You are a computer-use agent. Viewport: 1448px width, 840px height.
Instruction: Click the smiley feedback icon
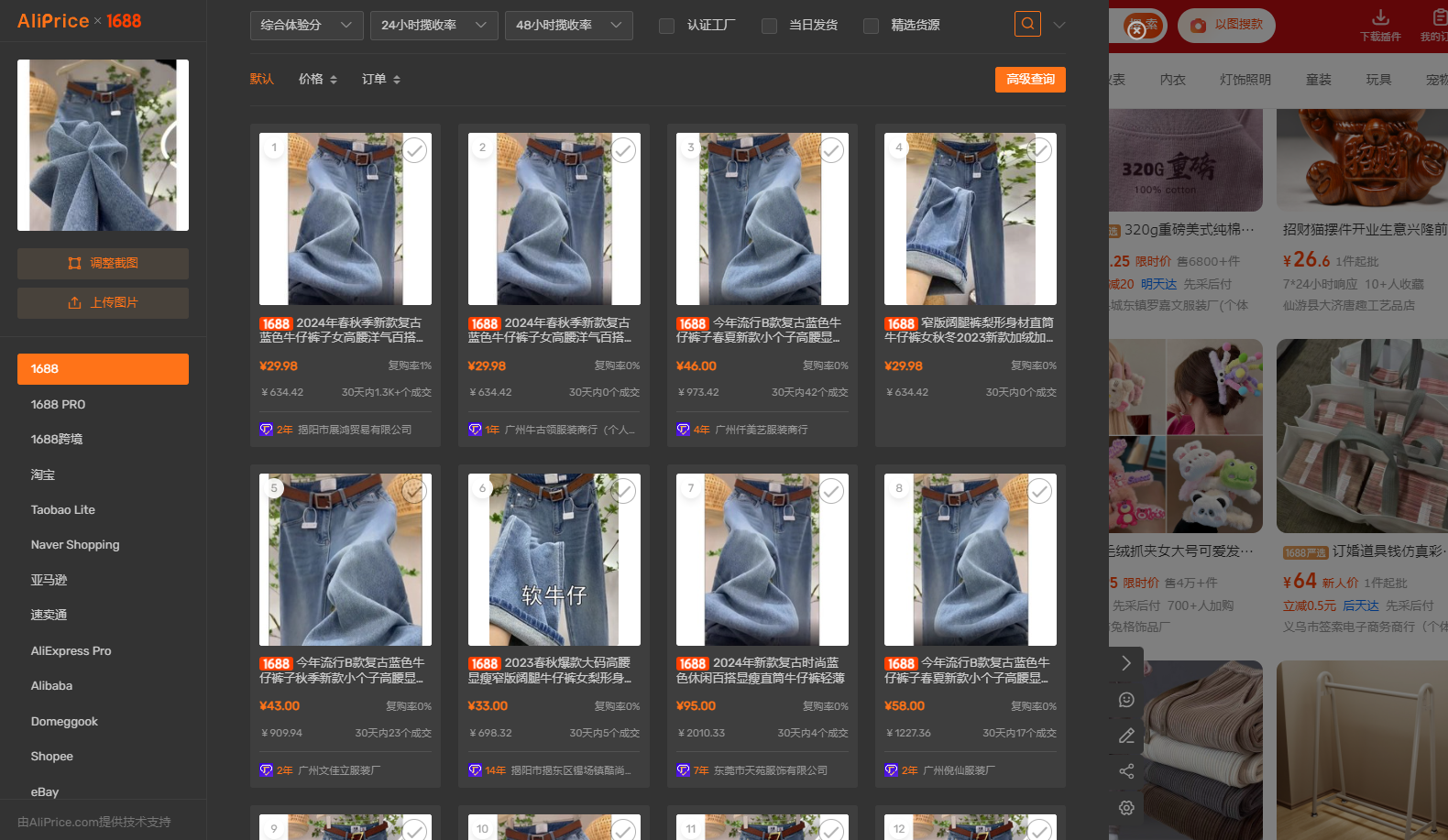click(1126, 700)
